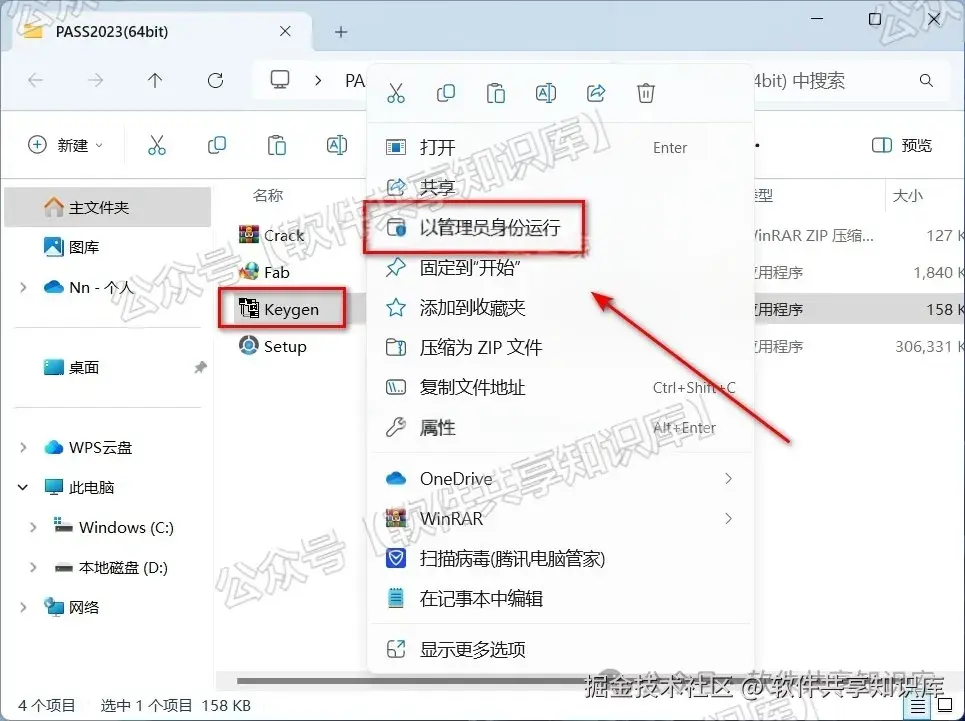Click the Copy icon in the context menu header

pyautogui.click(x=446, y=92)
